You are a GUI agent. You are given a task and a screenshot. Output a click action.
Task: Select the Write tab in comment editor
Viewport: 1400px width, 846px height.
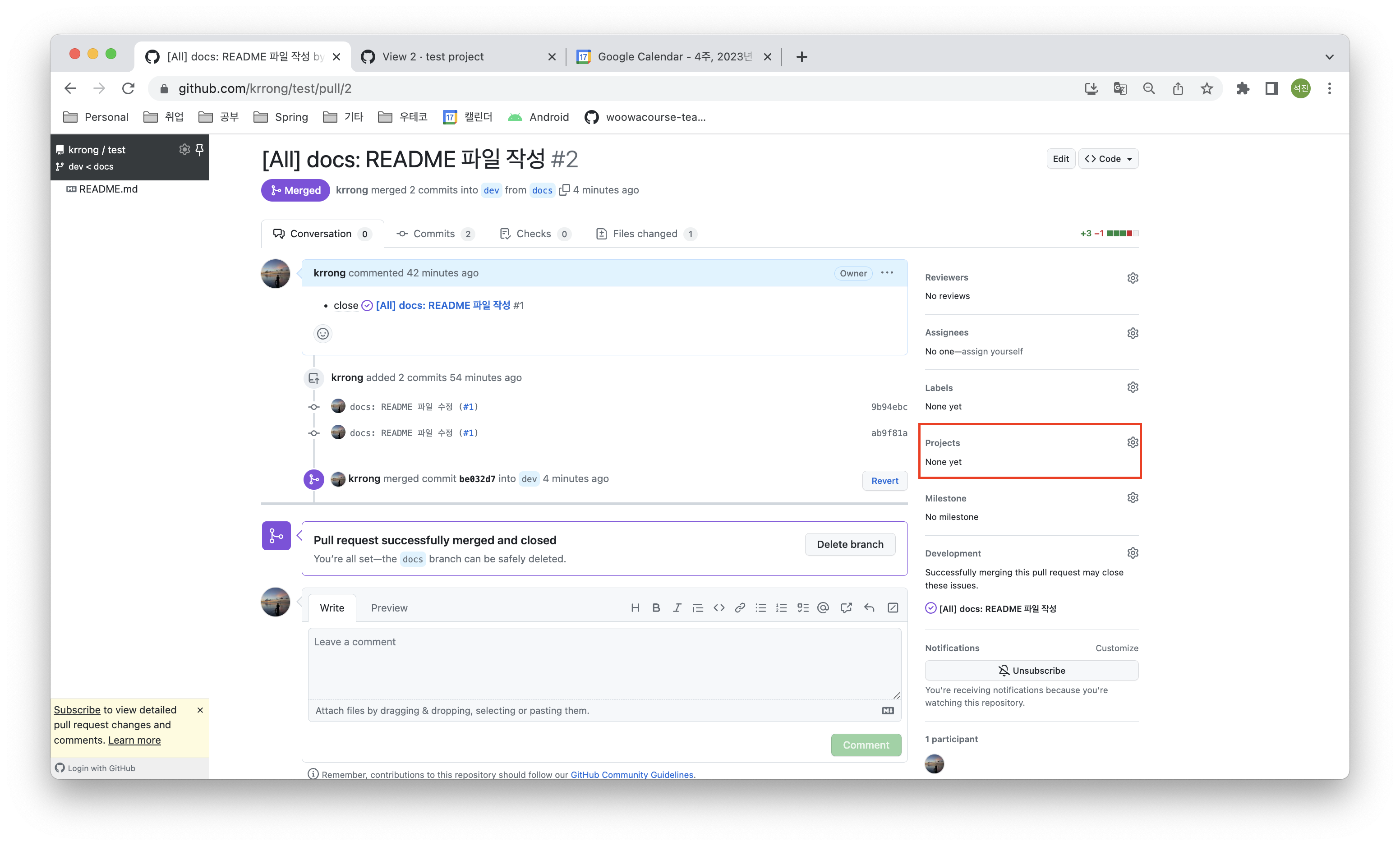coord(332,608)
